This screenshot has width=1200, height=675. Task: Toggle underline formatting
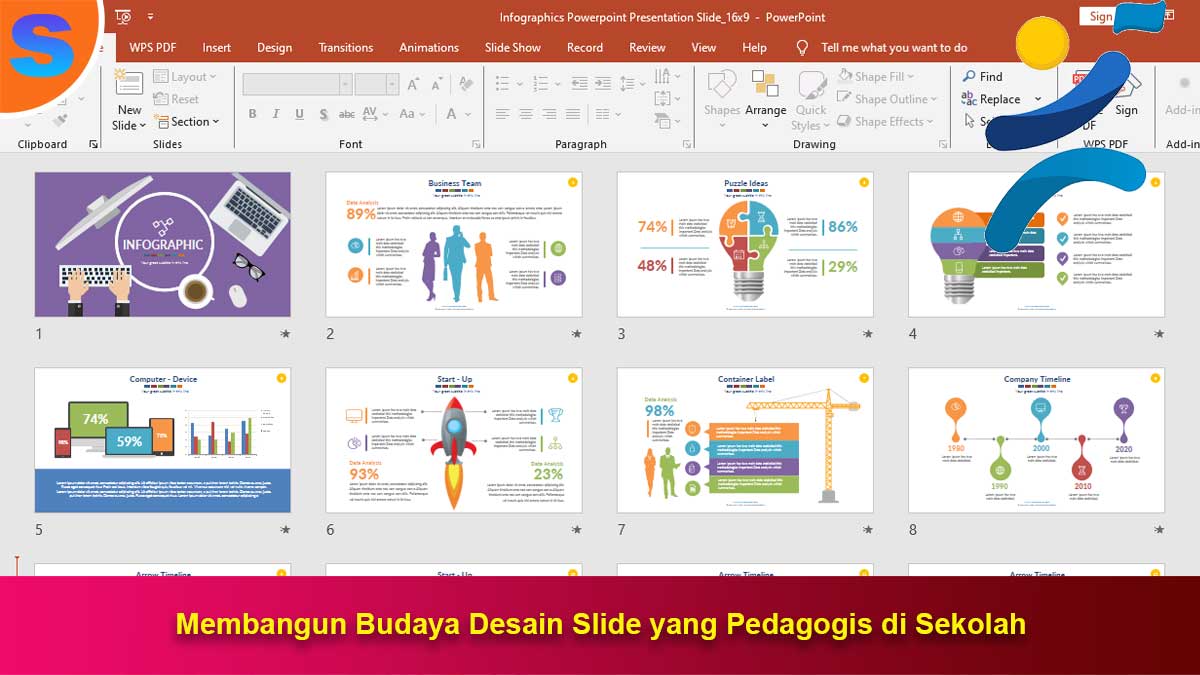pyautogui.click(x=300, y=114)
